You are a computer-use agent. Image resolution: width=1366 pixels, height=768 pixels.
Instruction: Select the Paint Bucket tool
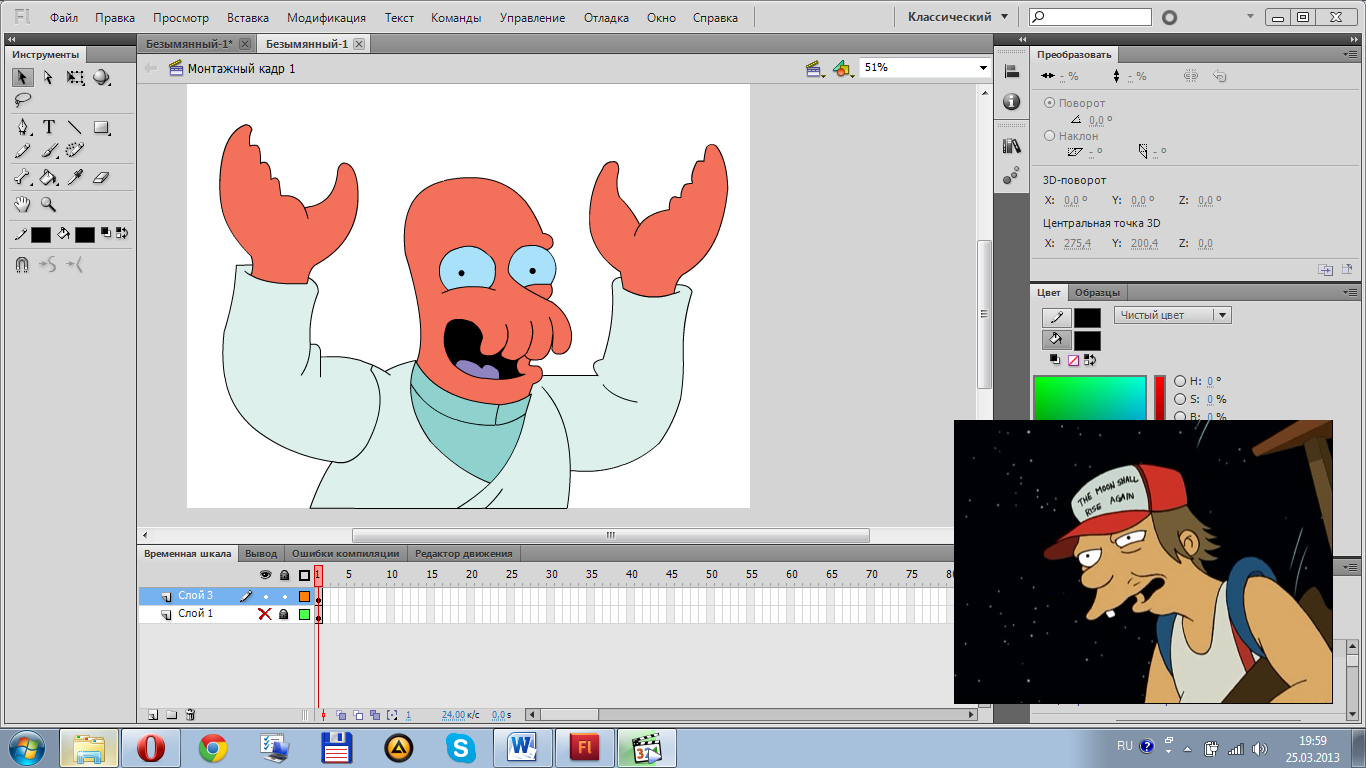[x=48, y=177]
